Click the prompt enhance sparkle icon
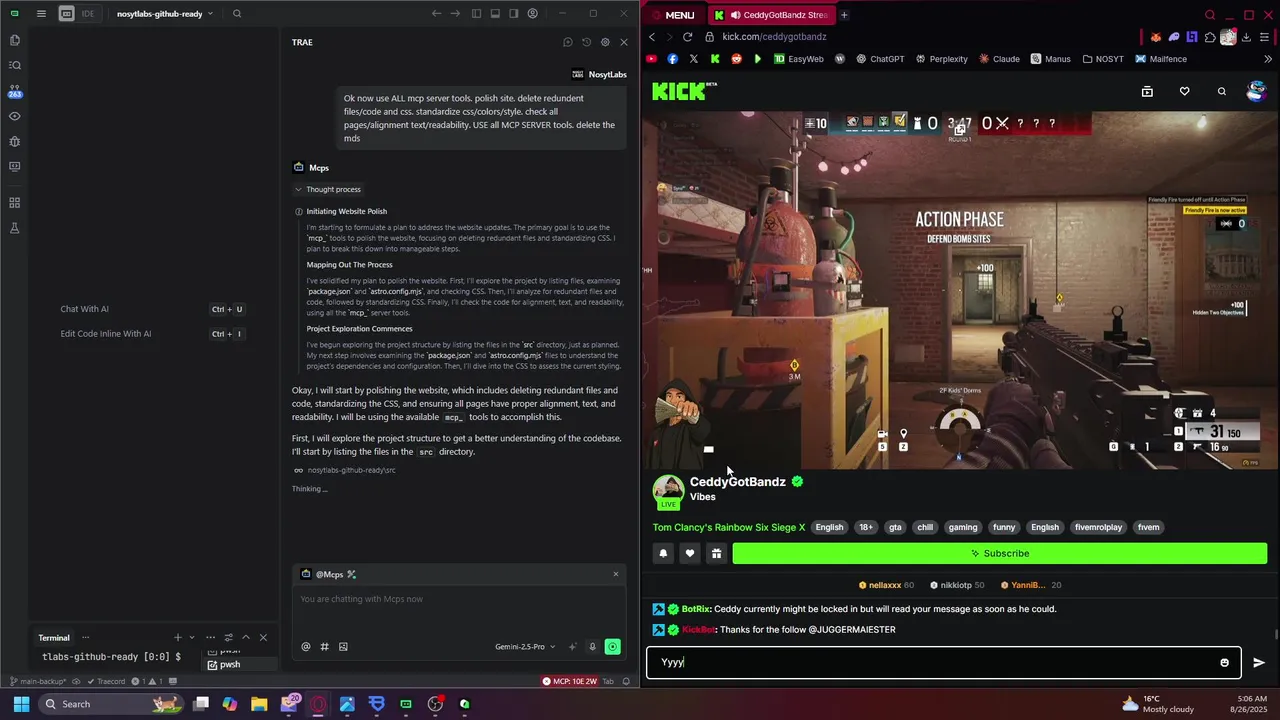Screen dimensions: 1280x720 [x=573, y=647]
